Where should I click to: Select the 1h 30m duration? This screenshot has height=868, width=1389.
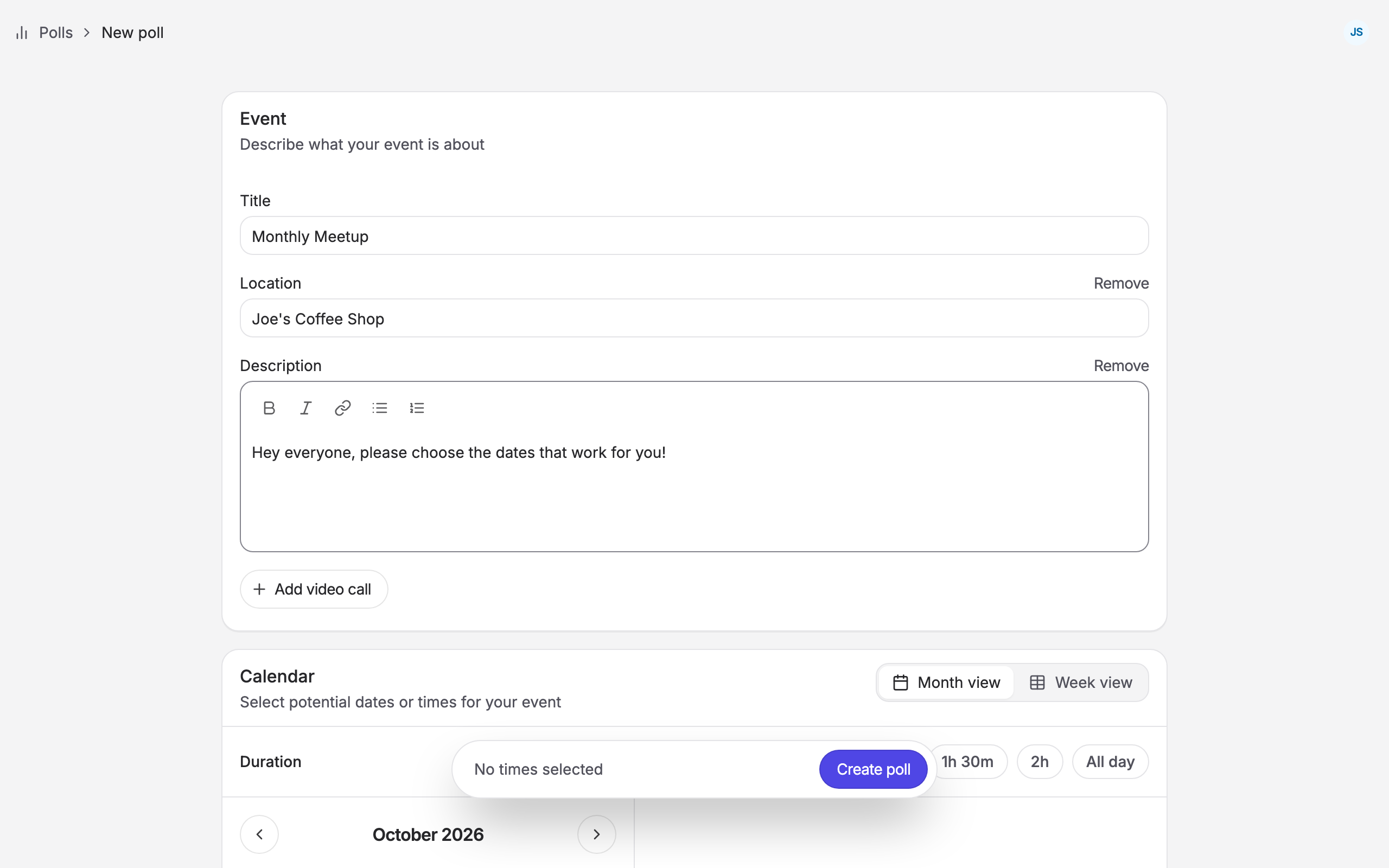(x=968, y=762)
